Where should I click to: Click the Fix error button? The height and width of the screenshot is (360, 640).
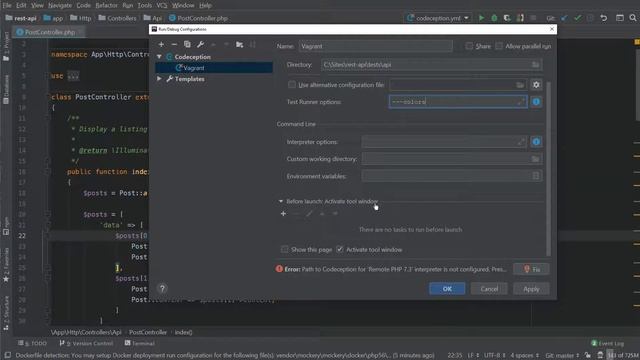pyautogui.click(x=531, y=269)
